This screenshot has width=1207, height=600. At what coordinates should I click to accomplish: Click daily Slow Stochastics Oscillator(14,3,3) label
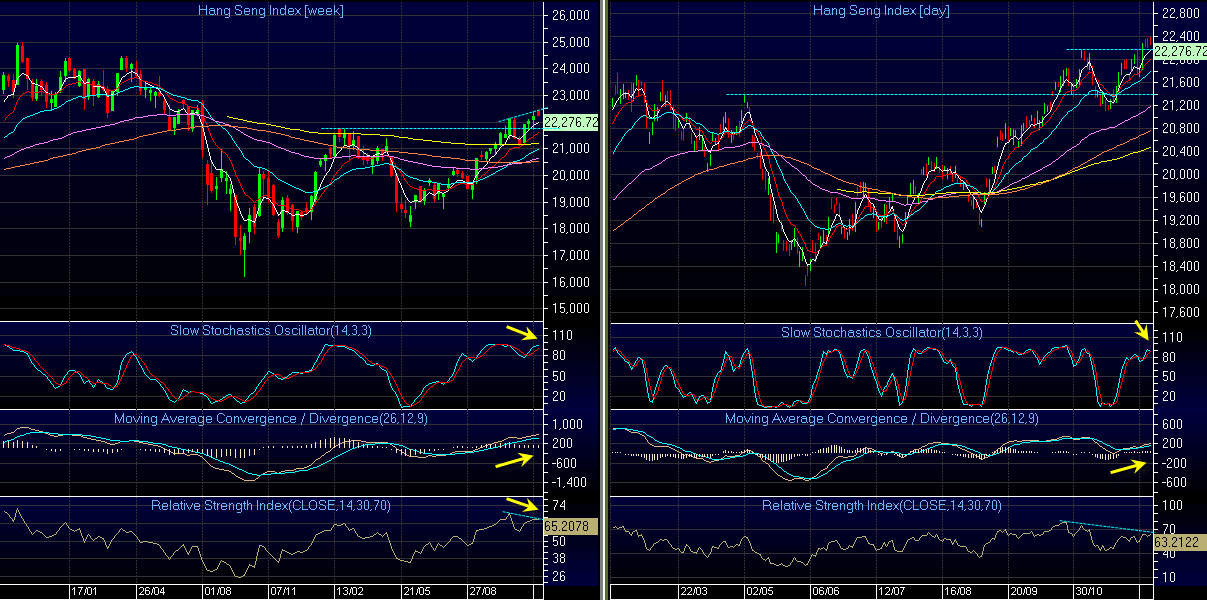[x=881, y=332]
